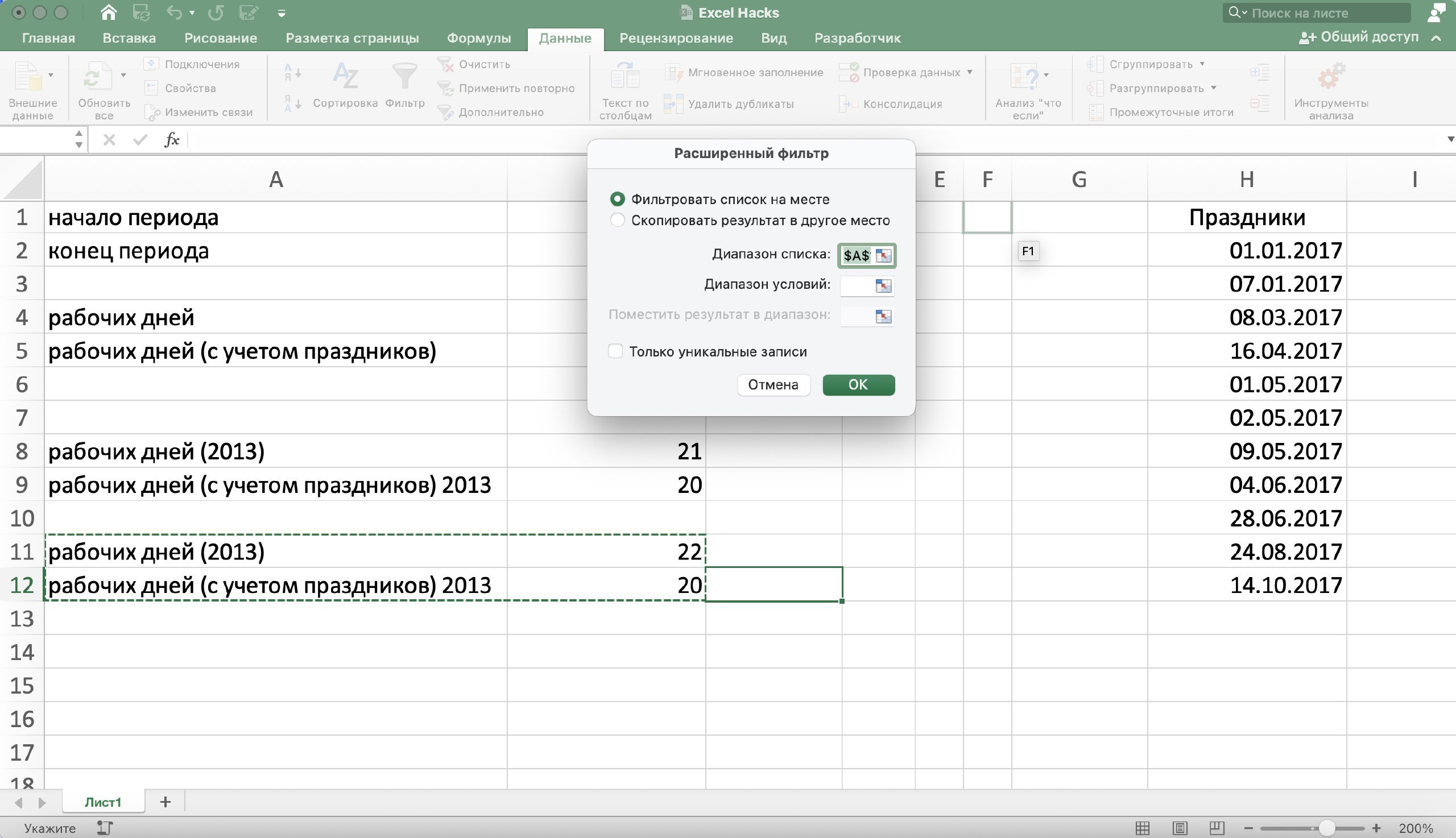Viewport: 1456px width, 838px height.
Task: Open Обновить все dropdown arrow
Action: point(123,75)
